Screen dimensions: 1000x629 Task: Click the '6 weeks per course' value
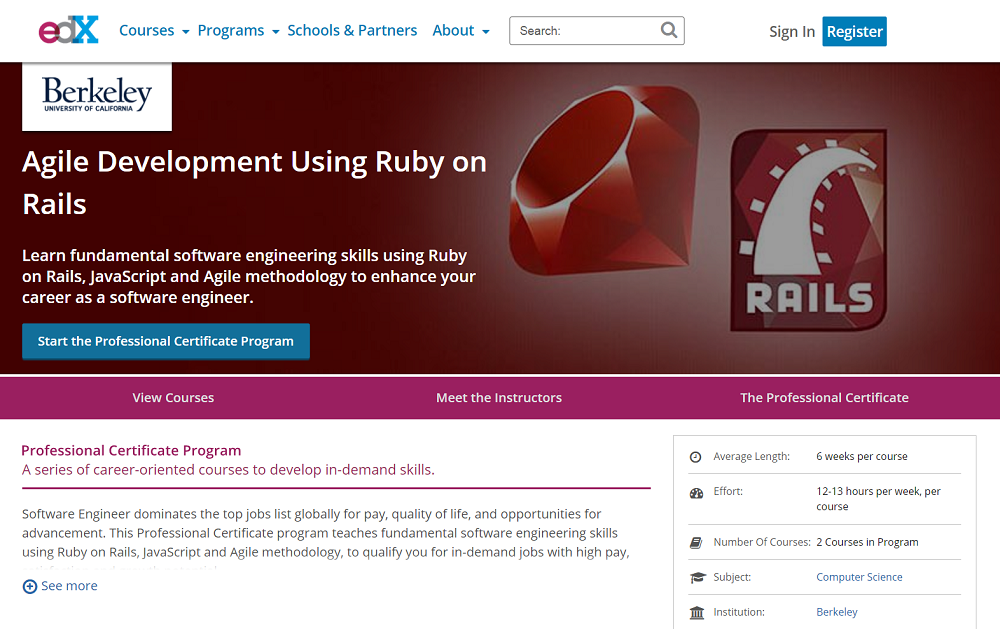[862, 456]
